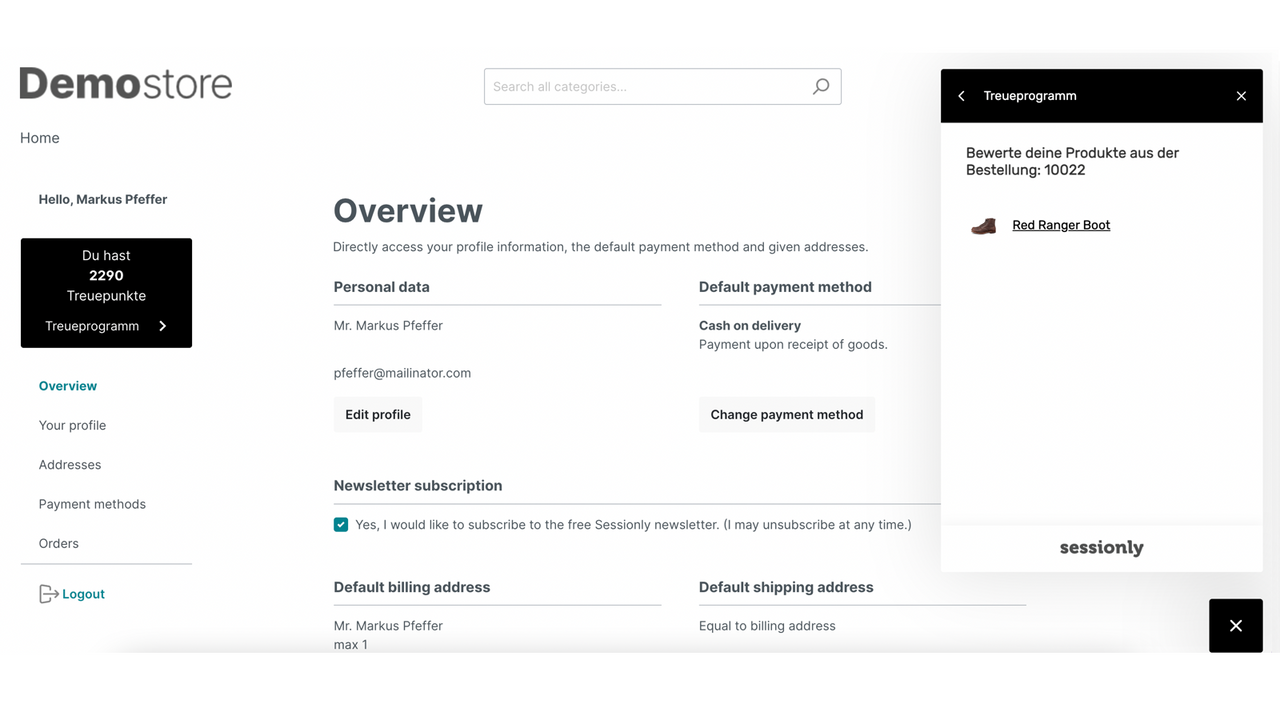Open Payment methods page
Viewport: 1280px width, 720px height.
92,504
